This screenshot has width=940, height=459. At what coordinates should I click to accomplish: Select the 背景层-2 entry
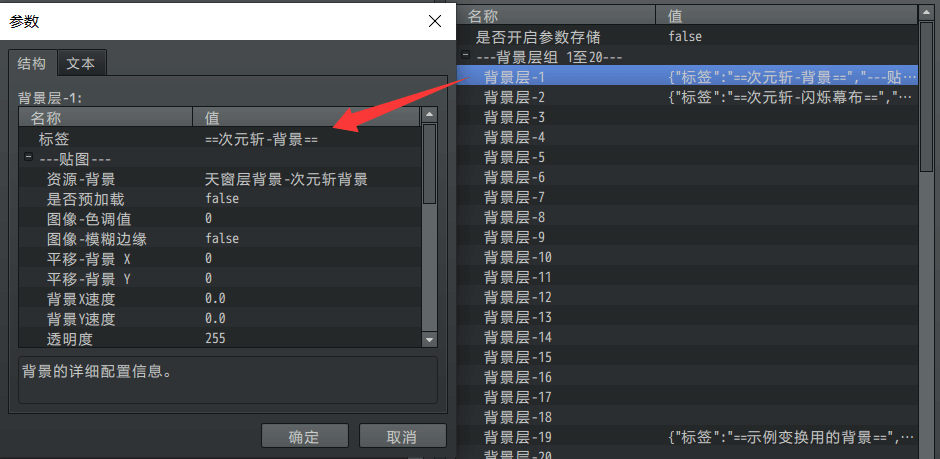[687, 96]
